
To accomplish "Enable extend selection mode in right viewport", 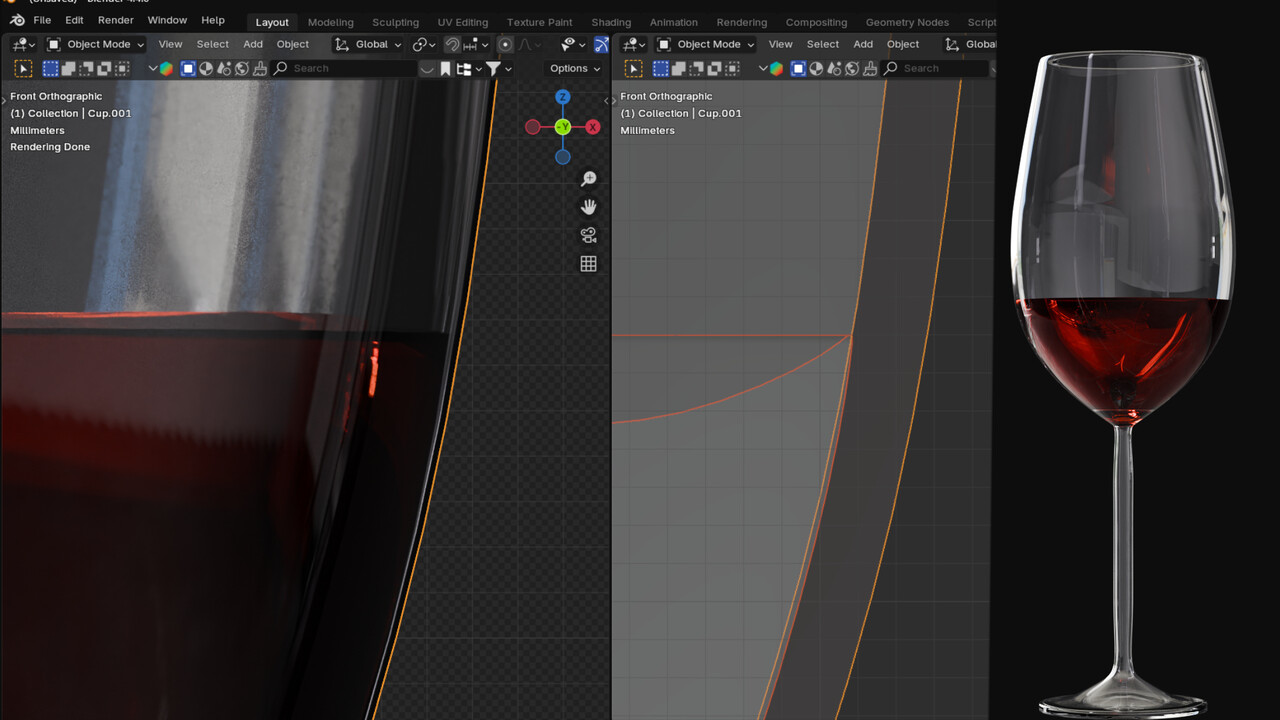I will pyautogui.click(x=679, y=68).
